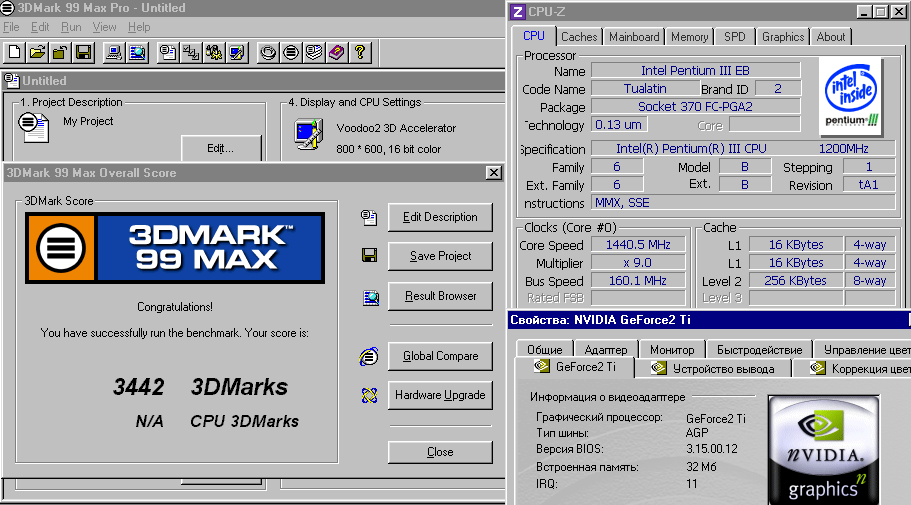The height and width of the screenshot is (505, 911).
Task: Click the Bus Speed 160.1 MHz value
Action: click(x=638, y=281)
